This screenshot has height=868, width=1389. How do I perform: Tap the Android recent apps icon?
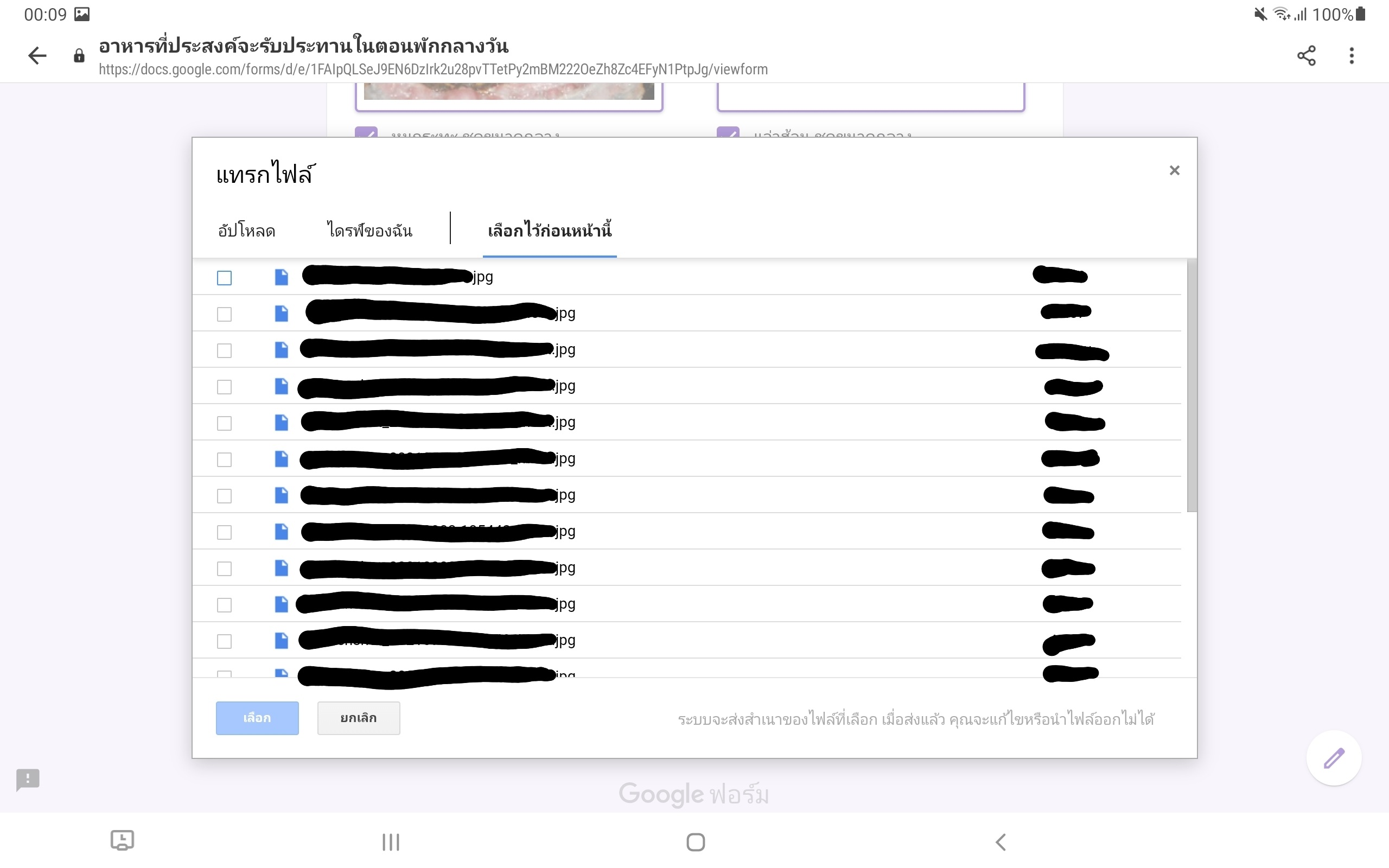pos(391,842)
